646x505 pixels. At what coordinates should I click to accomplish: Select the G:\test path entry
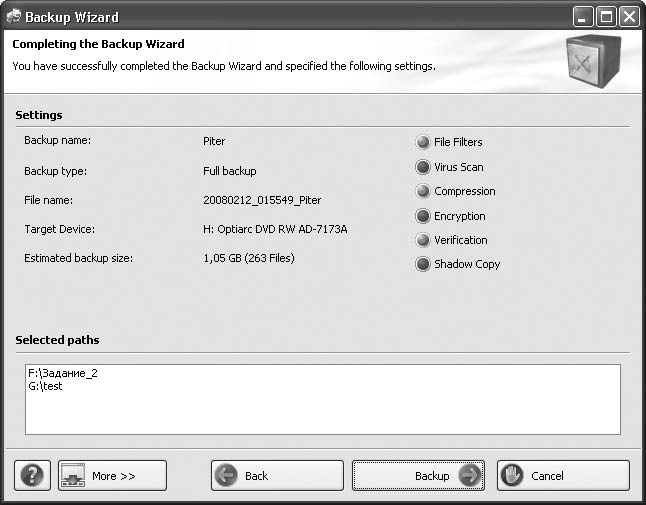pyautogui.click(x=46, y=386)
